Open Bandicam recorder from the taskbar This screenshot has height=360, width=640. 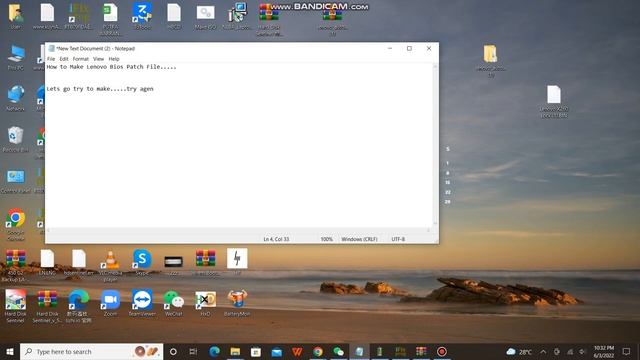pos(442,351)
